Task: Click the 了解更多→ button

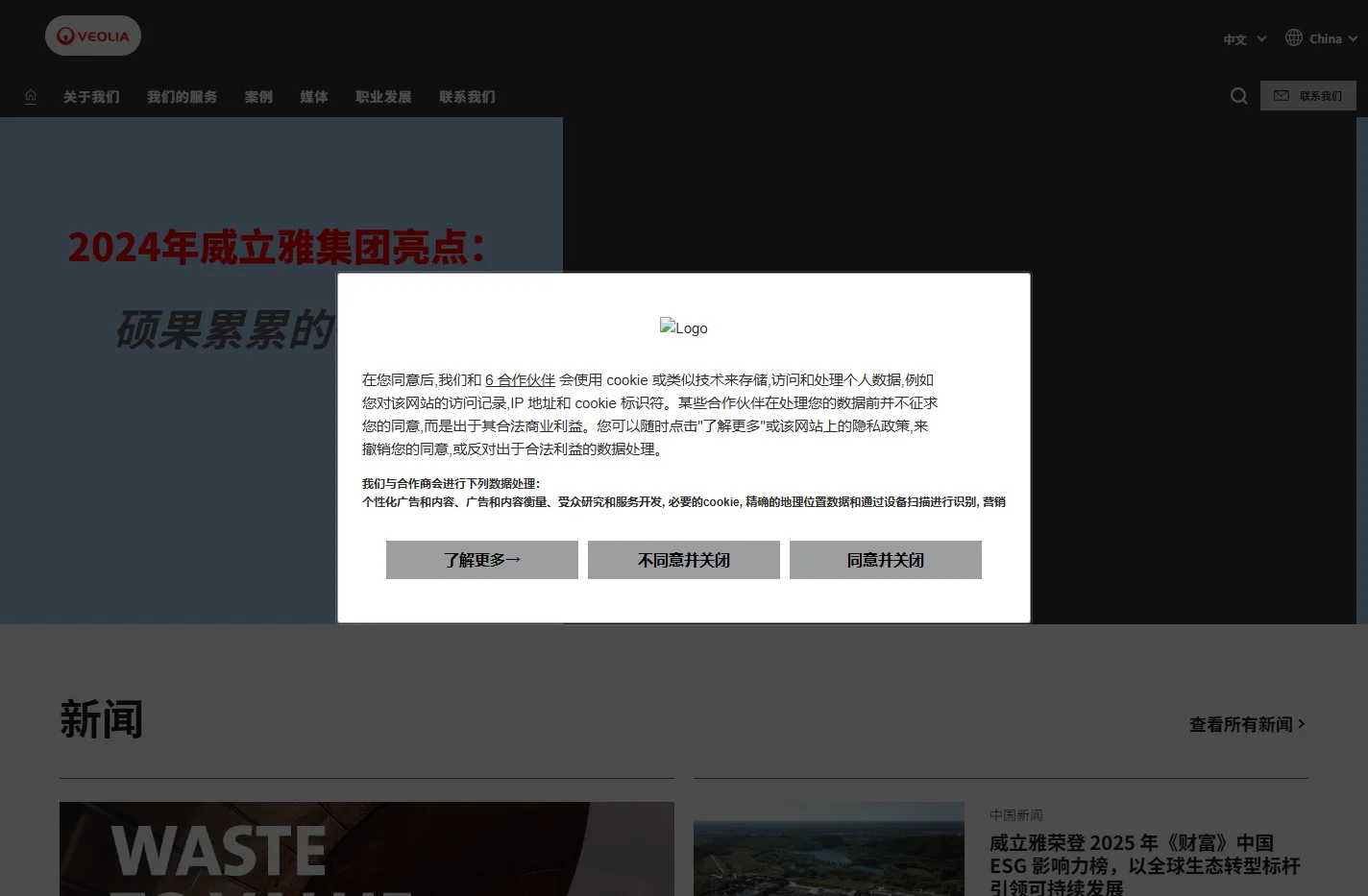Action: click(x=482, y=560)
